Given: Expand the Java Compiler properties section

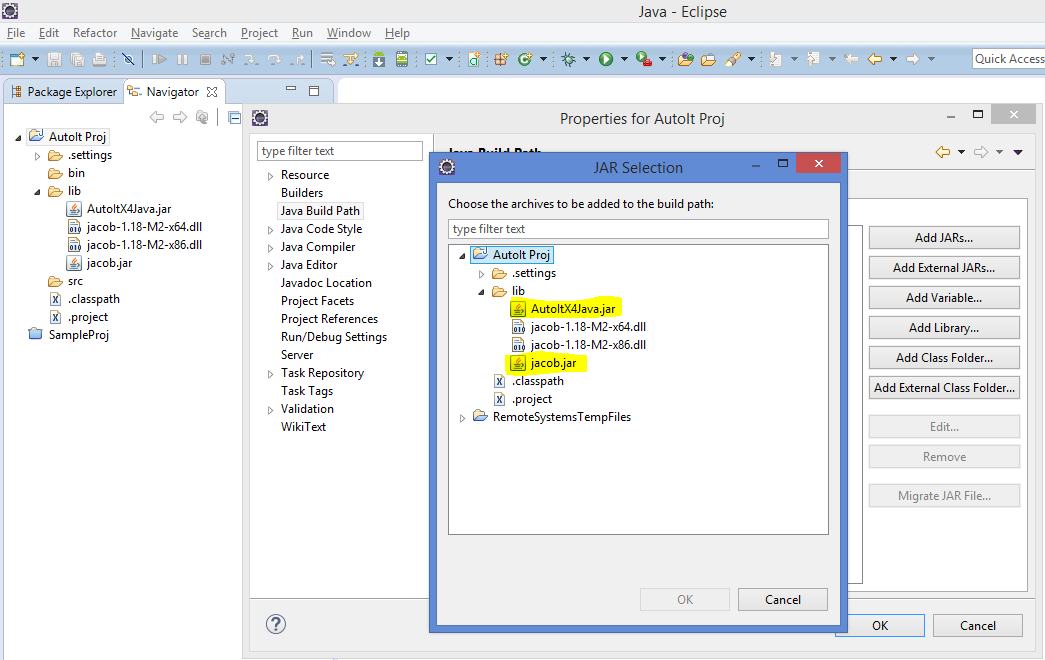Looking at the screenshot, I should 270,246.
